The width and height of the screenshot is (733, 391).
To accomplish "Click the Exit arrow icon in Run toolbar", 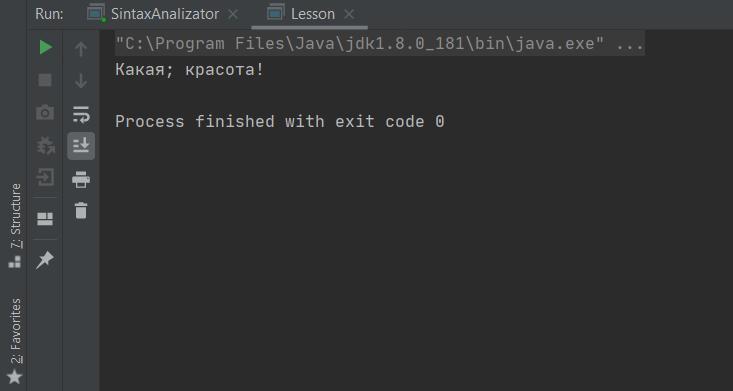I will tap(45, 178).
